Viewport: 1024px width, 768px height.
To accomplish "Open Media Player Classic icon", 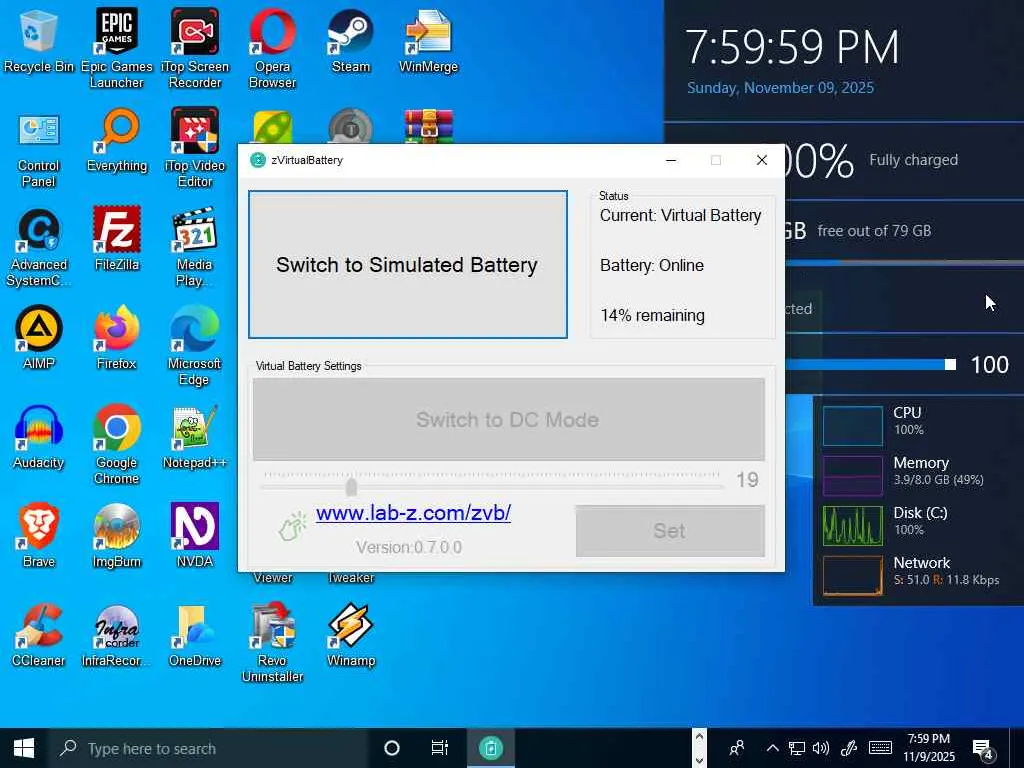I will click(x=195, y=248).
